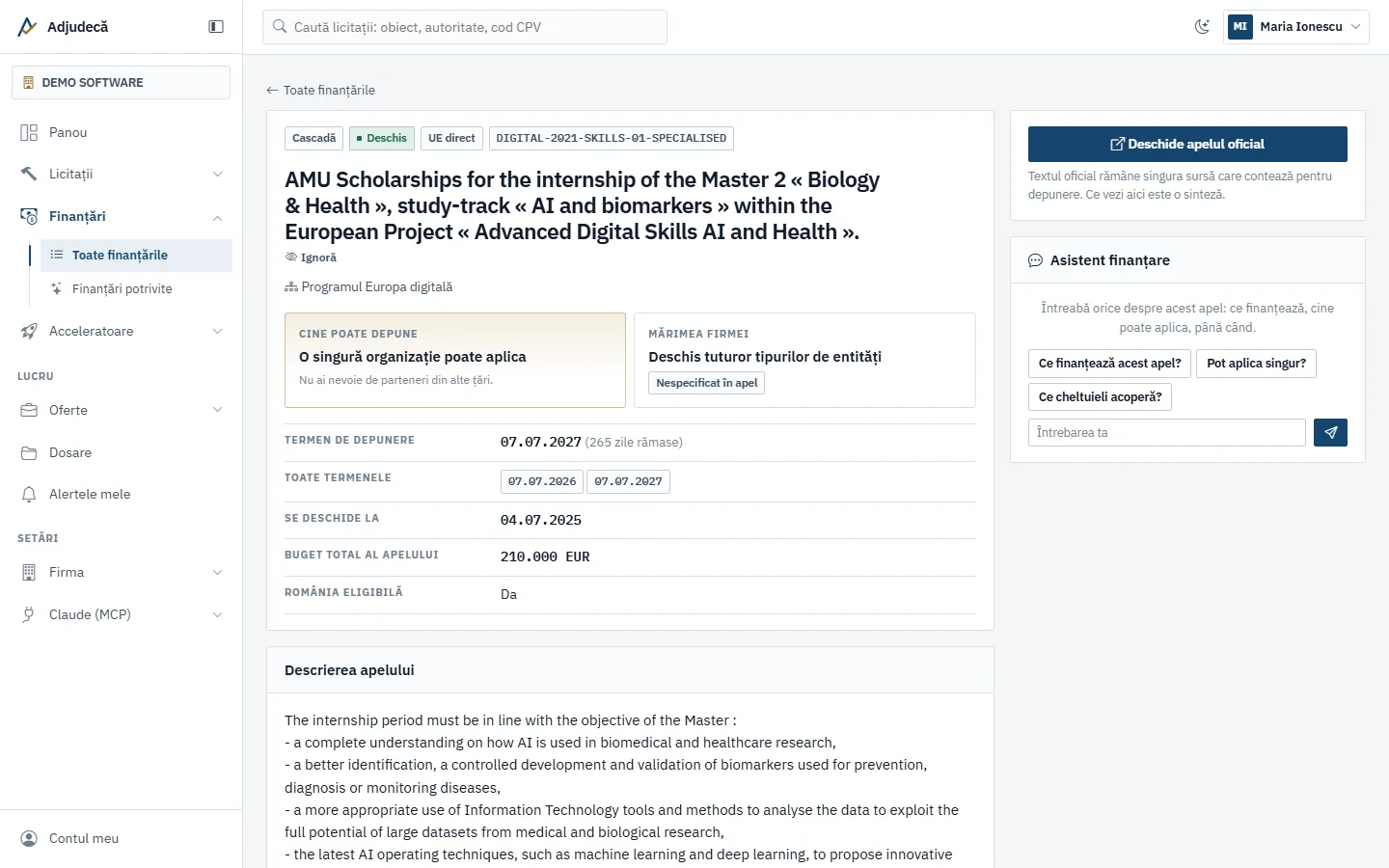Send the question with the paper plane button
The image size is (1389, 868).
click(1330, 432)
